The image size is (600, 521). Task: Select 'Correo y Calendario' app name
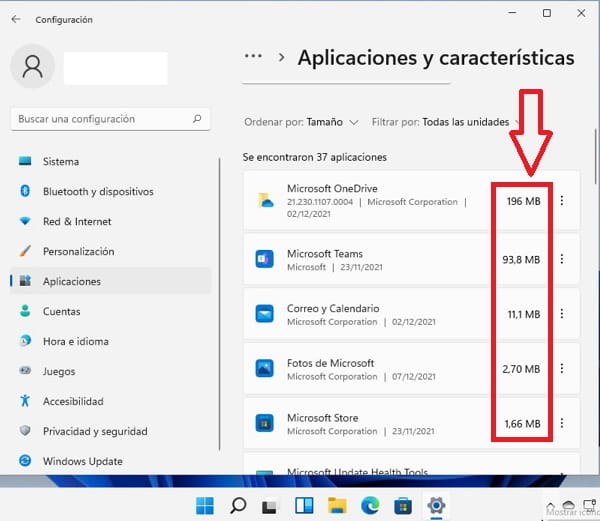pos(333,308)
